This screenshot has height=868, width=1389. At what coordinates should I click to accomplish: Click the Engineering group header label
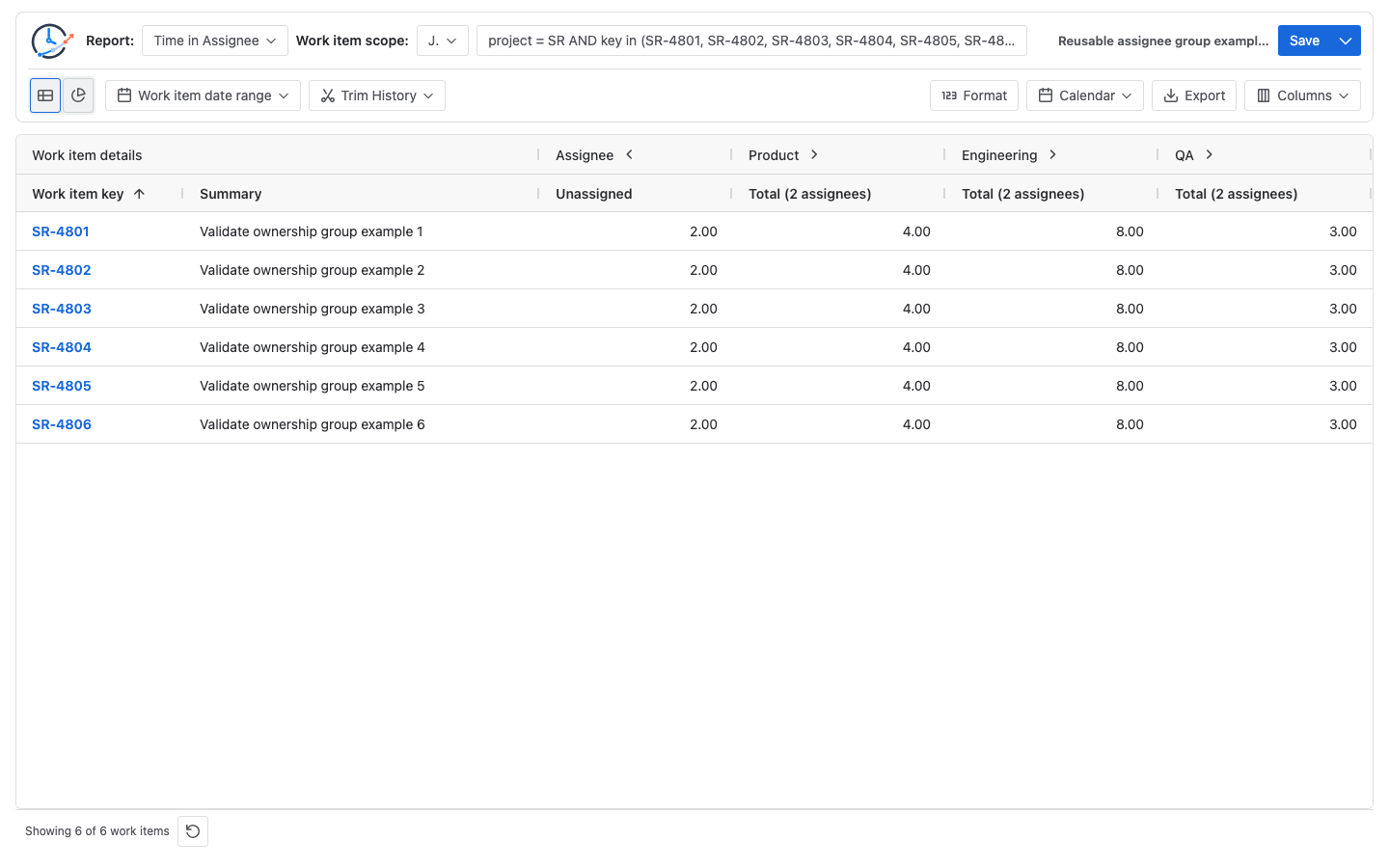point(999,155)
